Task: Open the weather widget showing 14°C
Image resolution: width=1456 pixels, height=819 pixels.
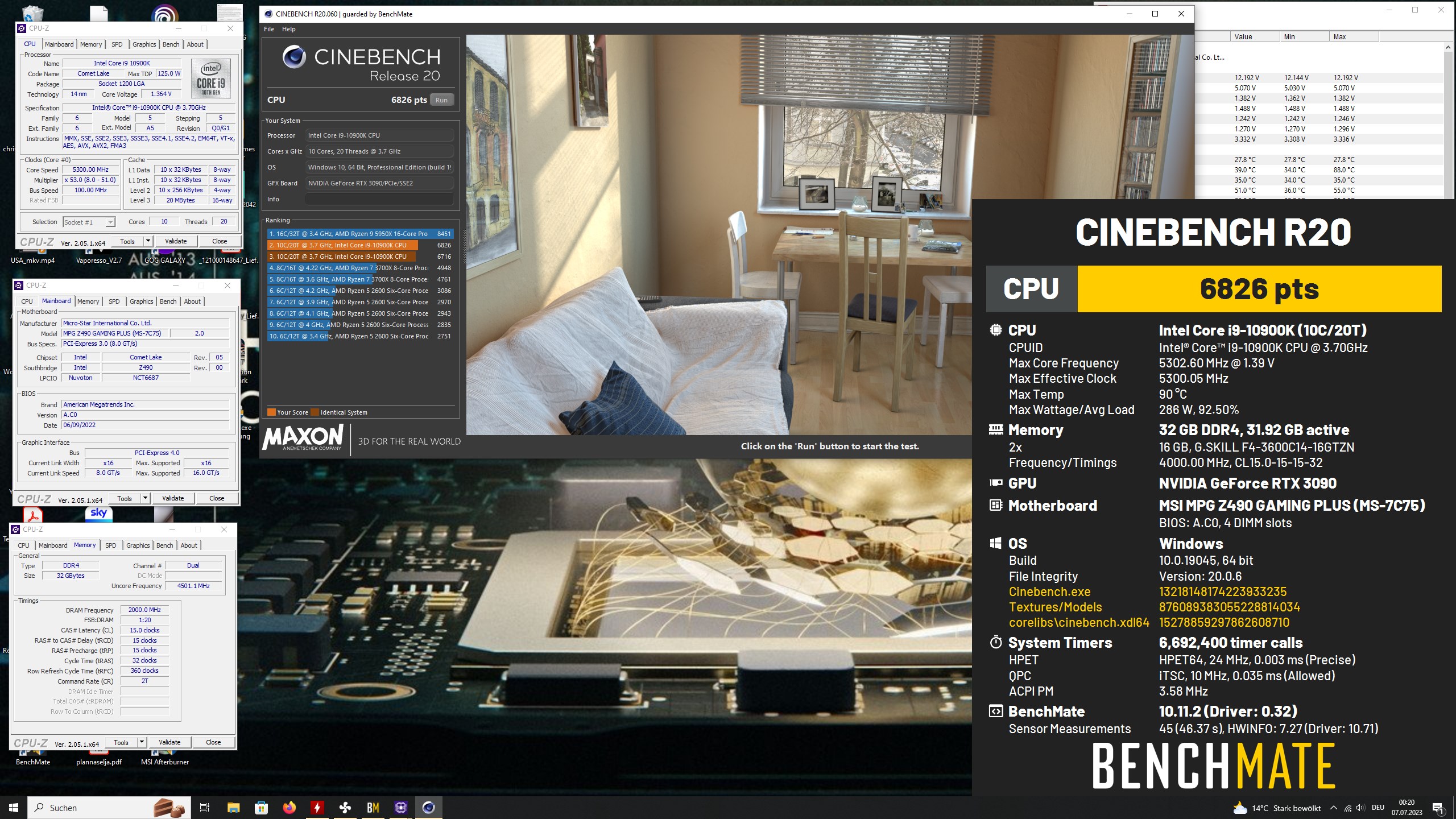Action: coord(1277,808)
